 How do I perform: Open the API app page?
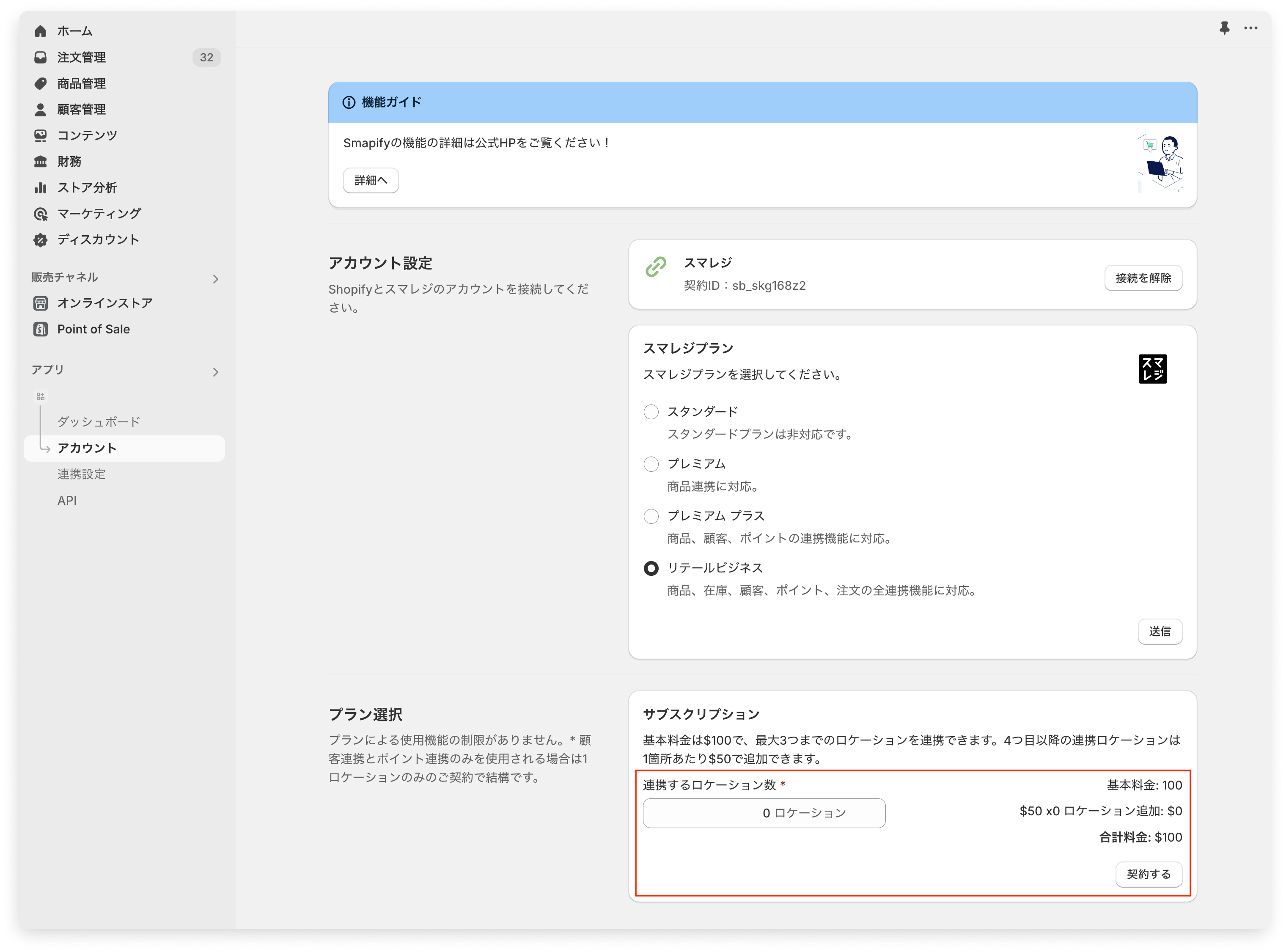click(x=67, y=500)
